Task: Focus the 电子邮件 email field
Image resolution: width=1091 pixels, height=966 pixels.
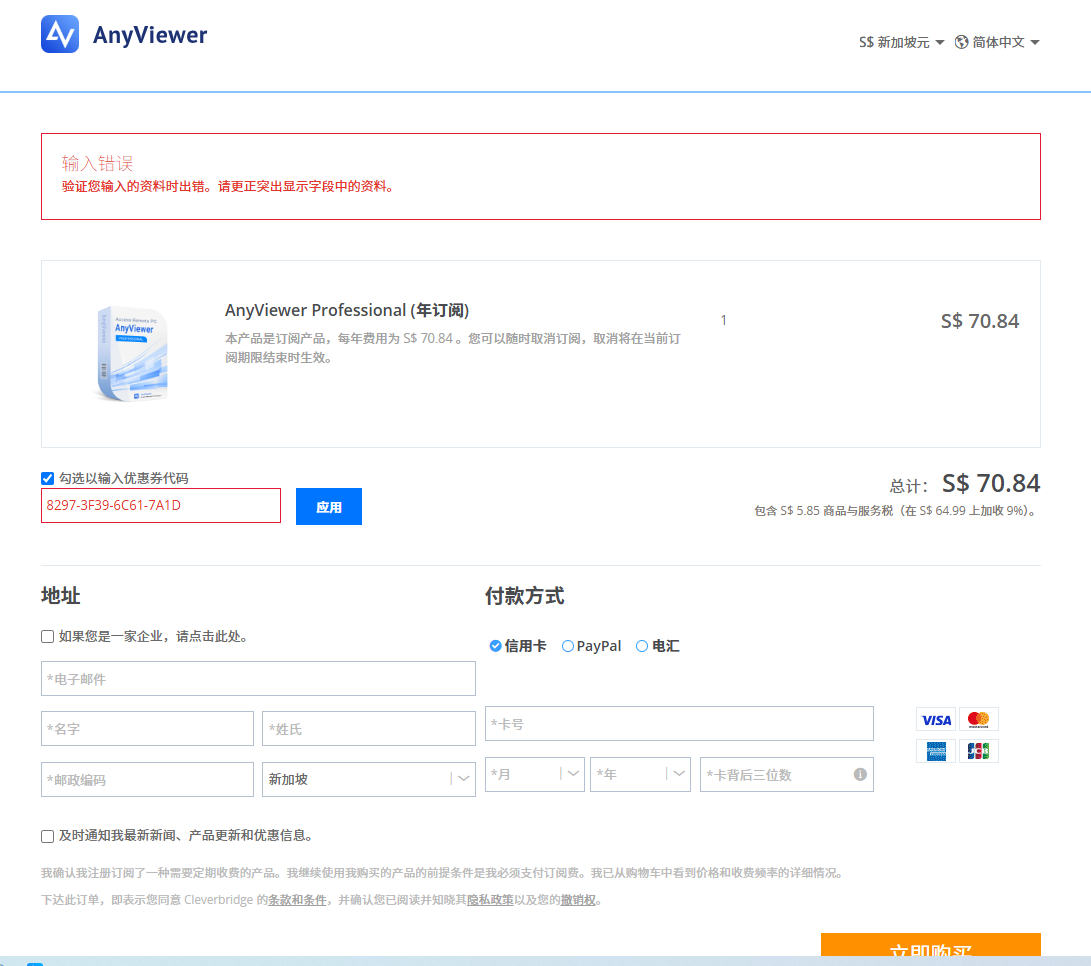Action: click(x=258, y=679)
